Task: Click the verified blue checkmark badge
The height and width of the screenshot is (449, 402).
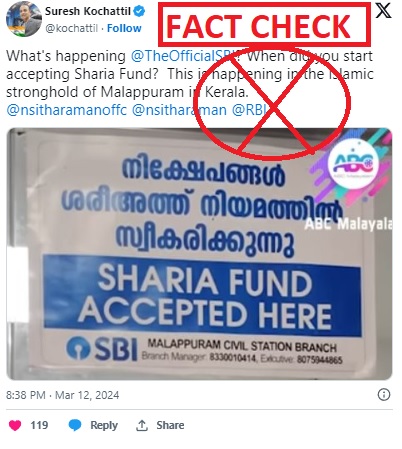Action: 139,11
